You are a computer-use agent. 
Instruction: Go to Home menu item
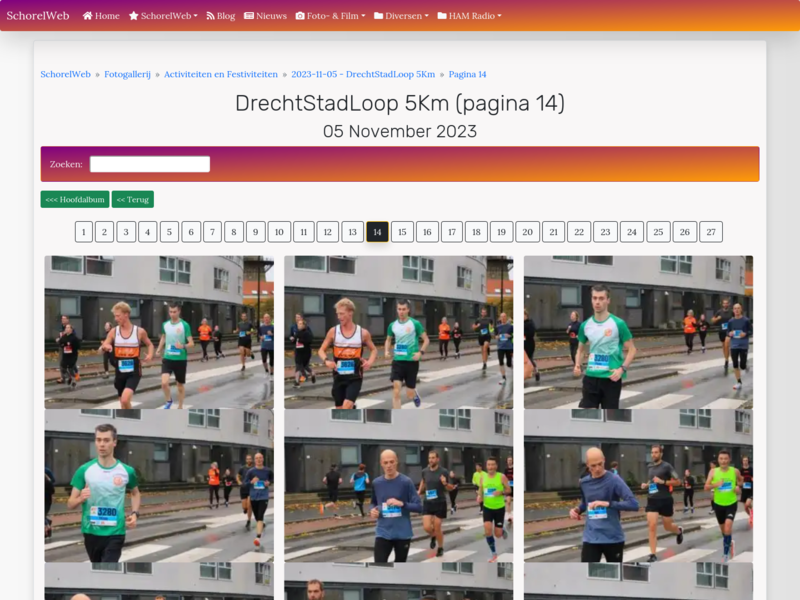(x=101, y=16)
